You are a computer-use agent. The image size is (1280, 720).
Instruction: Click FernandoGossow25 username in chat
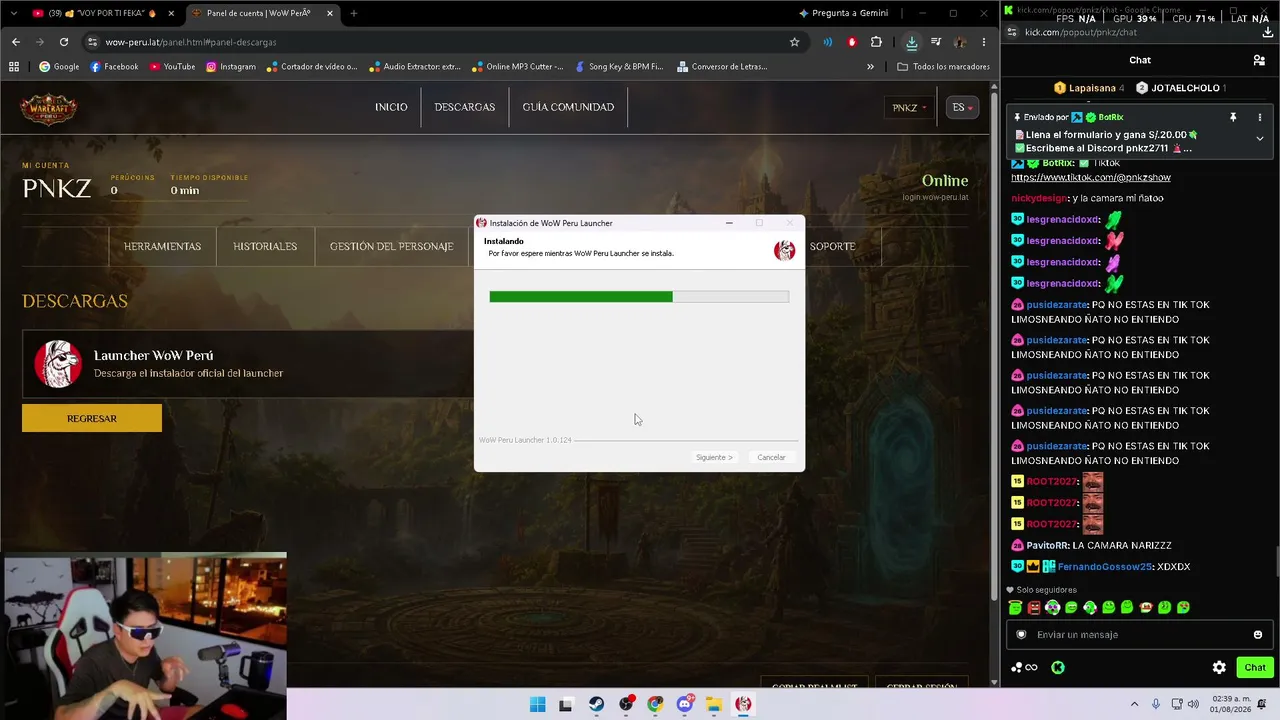tap(1104, 566)
